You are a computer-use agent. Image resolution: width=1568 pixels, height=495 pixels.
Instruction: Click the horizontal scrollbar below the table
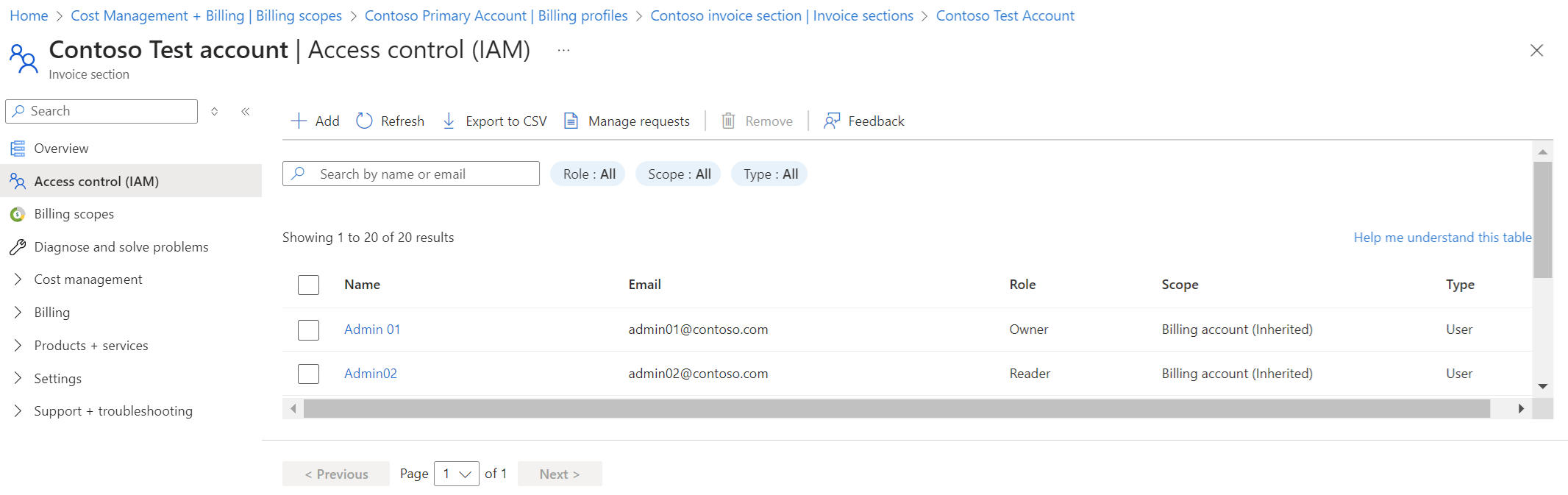[x=896, y=408]
